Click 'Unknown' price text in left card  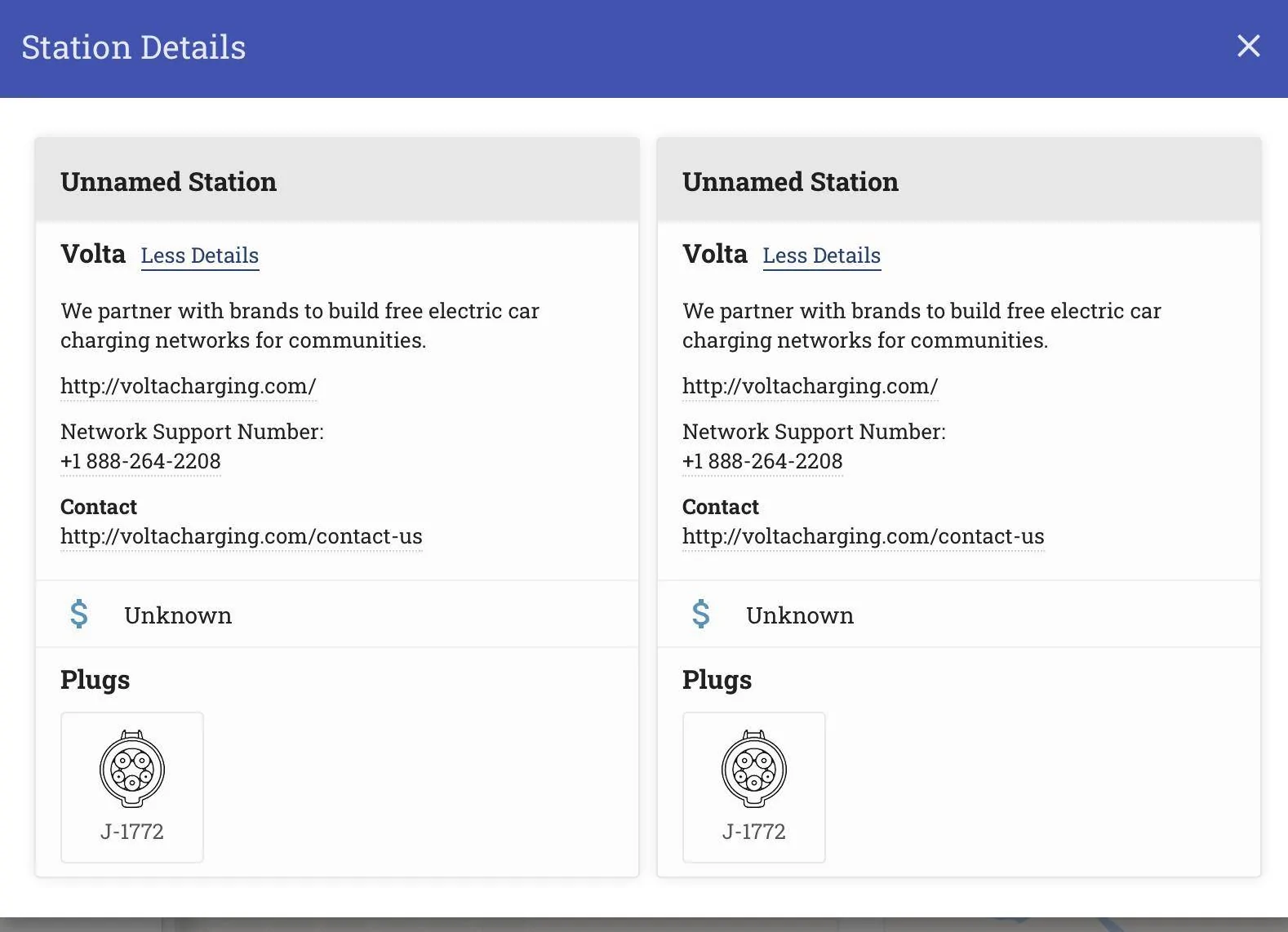pos(178,615)
